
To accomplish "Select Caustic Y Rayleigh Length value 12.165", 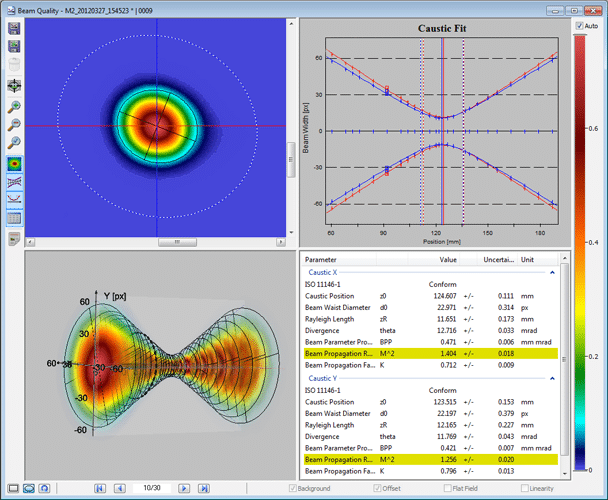I will pos(447,425).
